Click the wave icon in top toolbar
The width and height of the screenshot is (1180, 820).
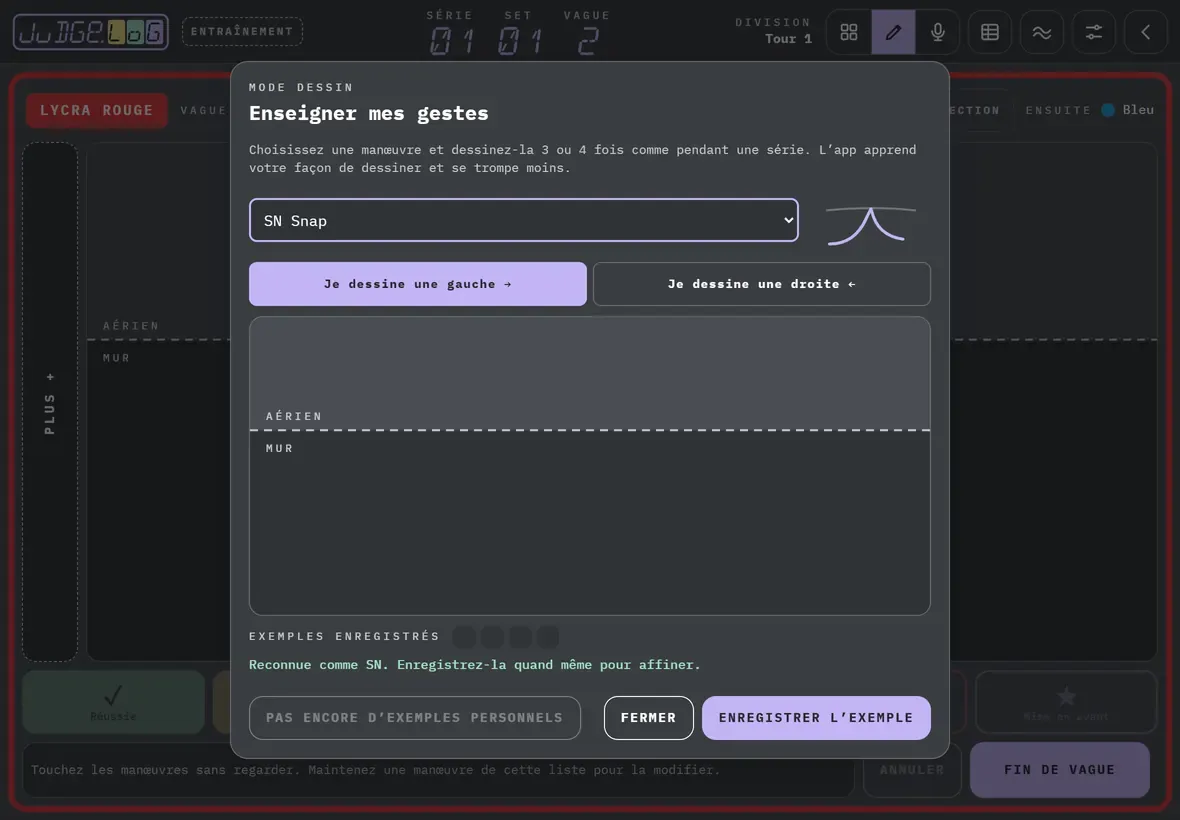point(1042,32)
